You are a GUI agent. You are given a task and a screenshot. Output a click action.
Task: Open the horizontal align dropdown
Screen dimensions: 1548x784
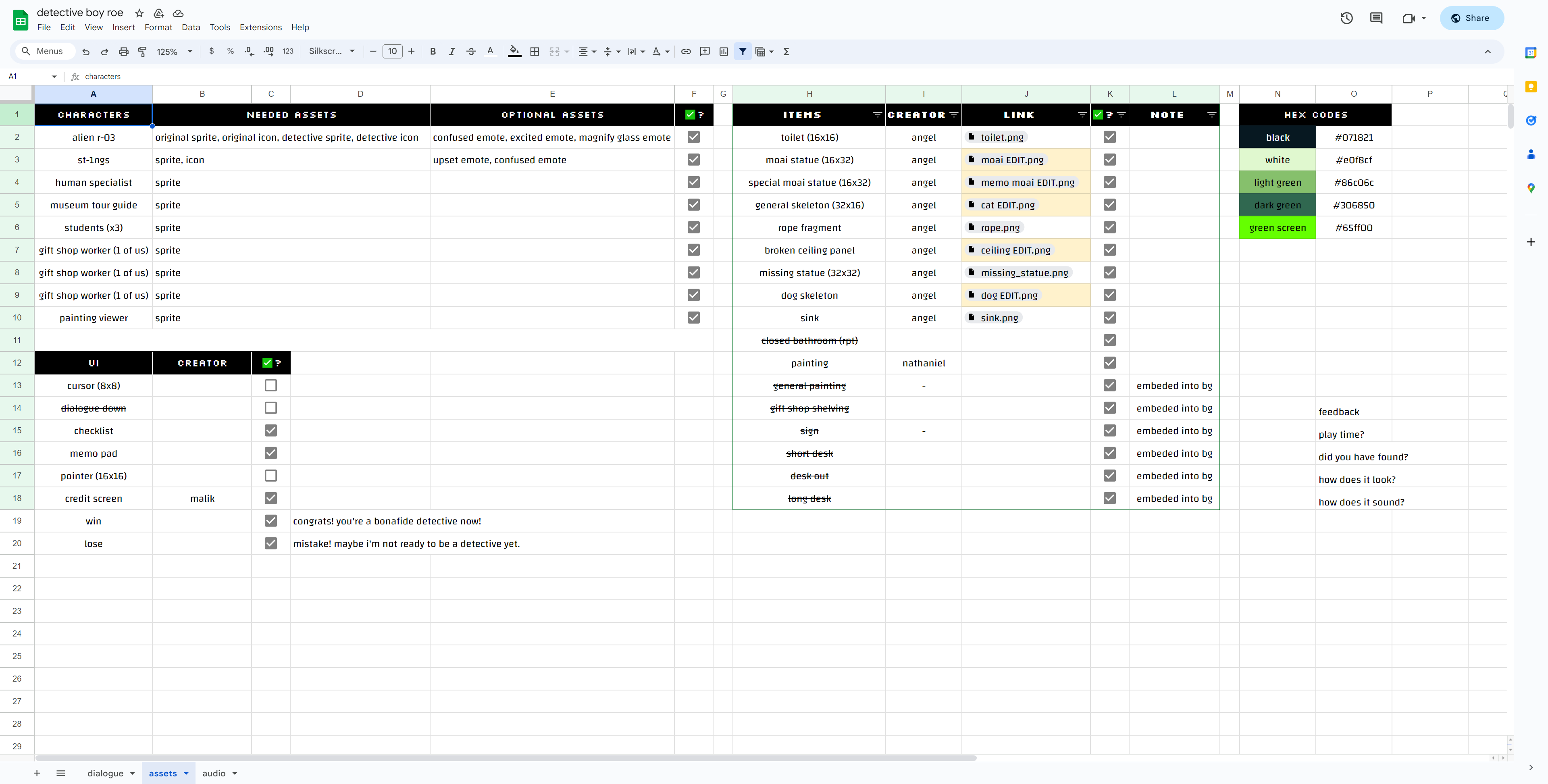point(587,52)
